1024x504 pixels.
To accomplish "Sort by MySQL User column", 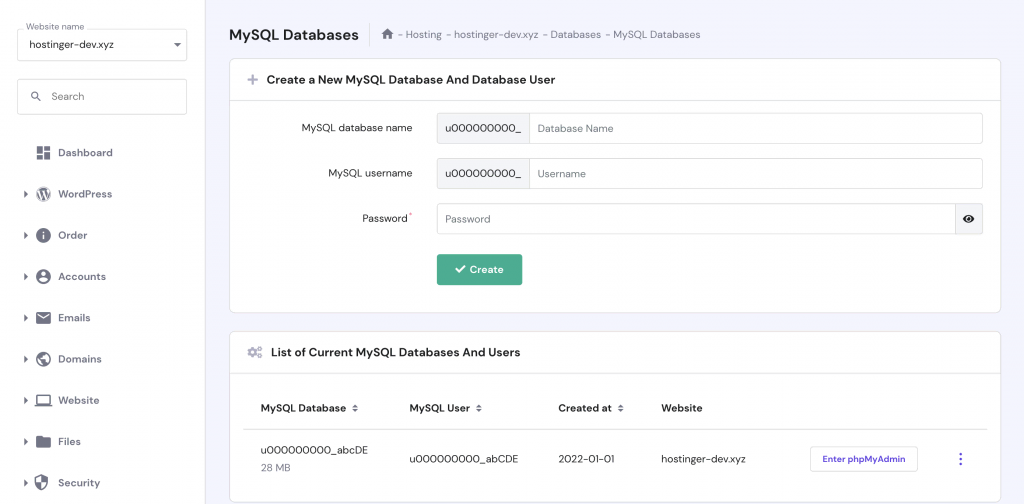I will pos(479,409).
